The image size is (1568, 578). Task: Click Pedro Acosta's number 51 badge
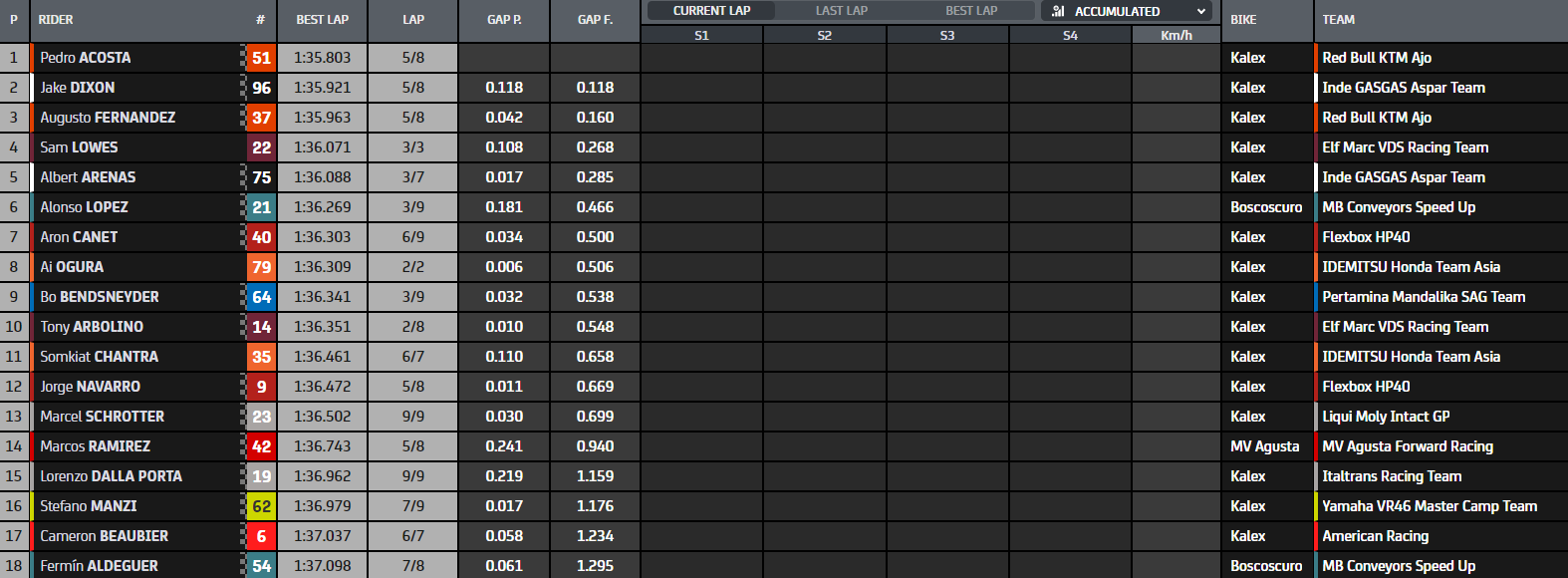261,58
